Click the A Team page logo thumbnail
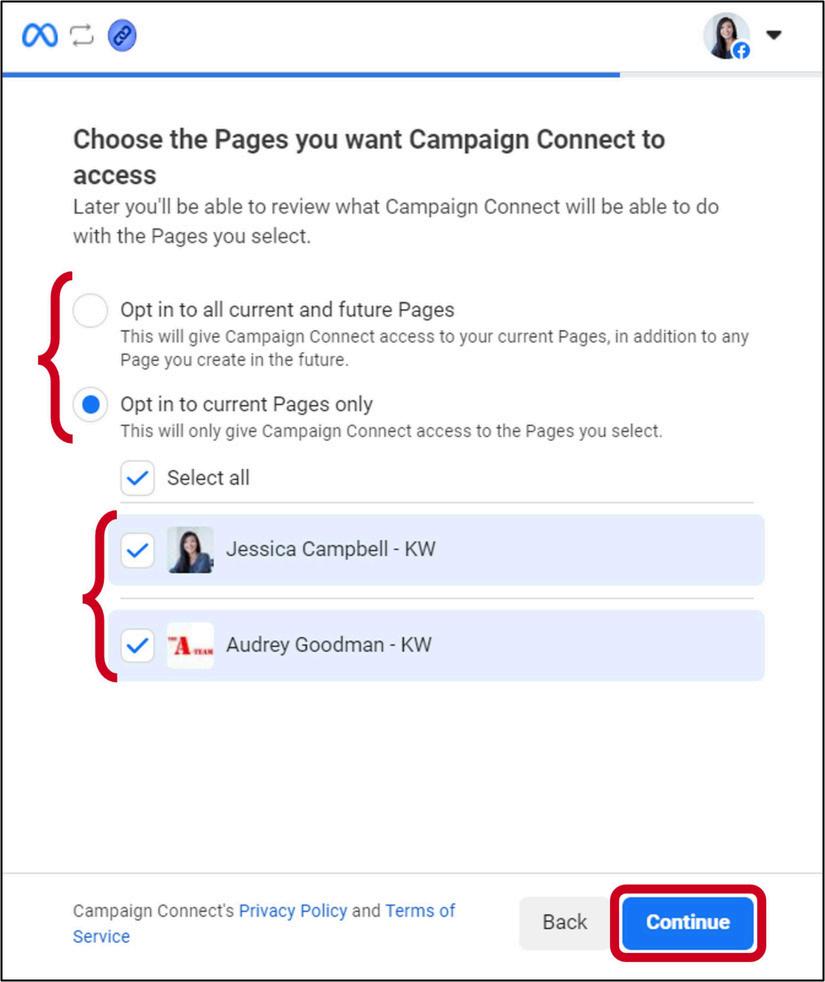This screenshot has width=825, height=982. 190,645
